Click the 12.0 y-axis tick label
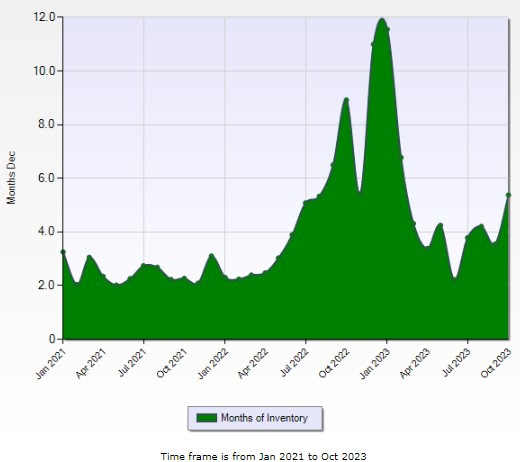The height and width of the screenshot is (462, 520). (x=44, y=17)
